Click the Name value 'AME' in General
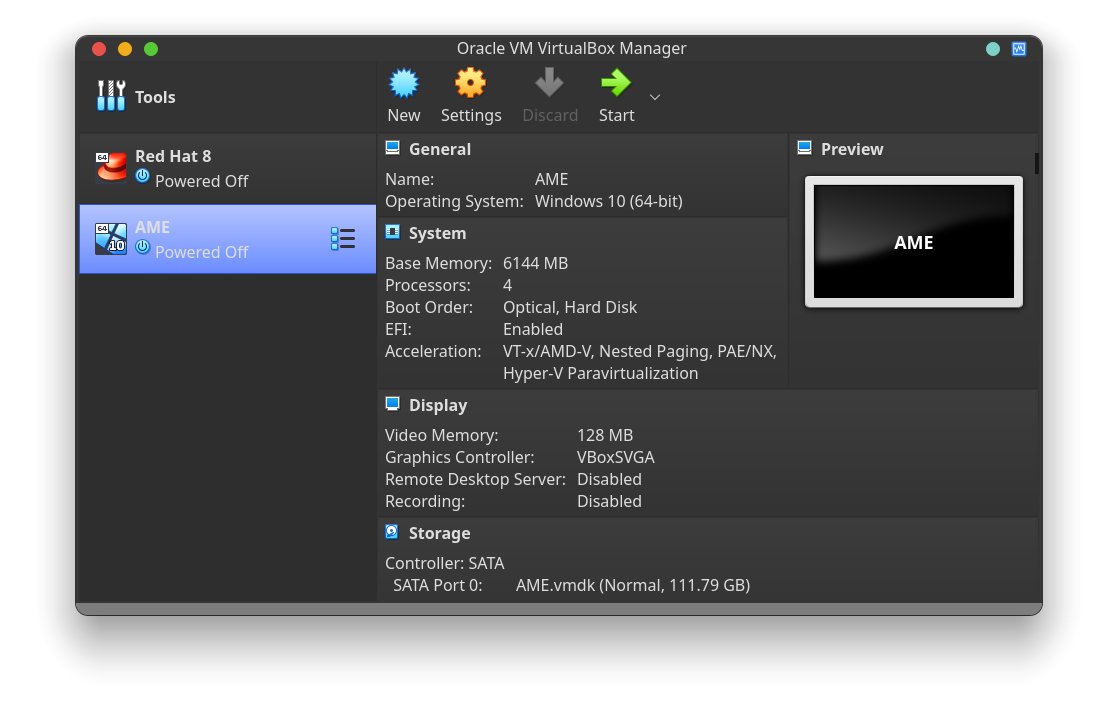 point(551,179)
